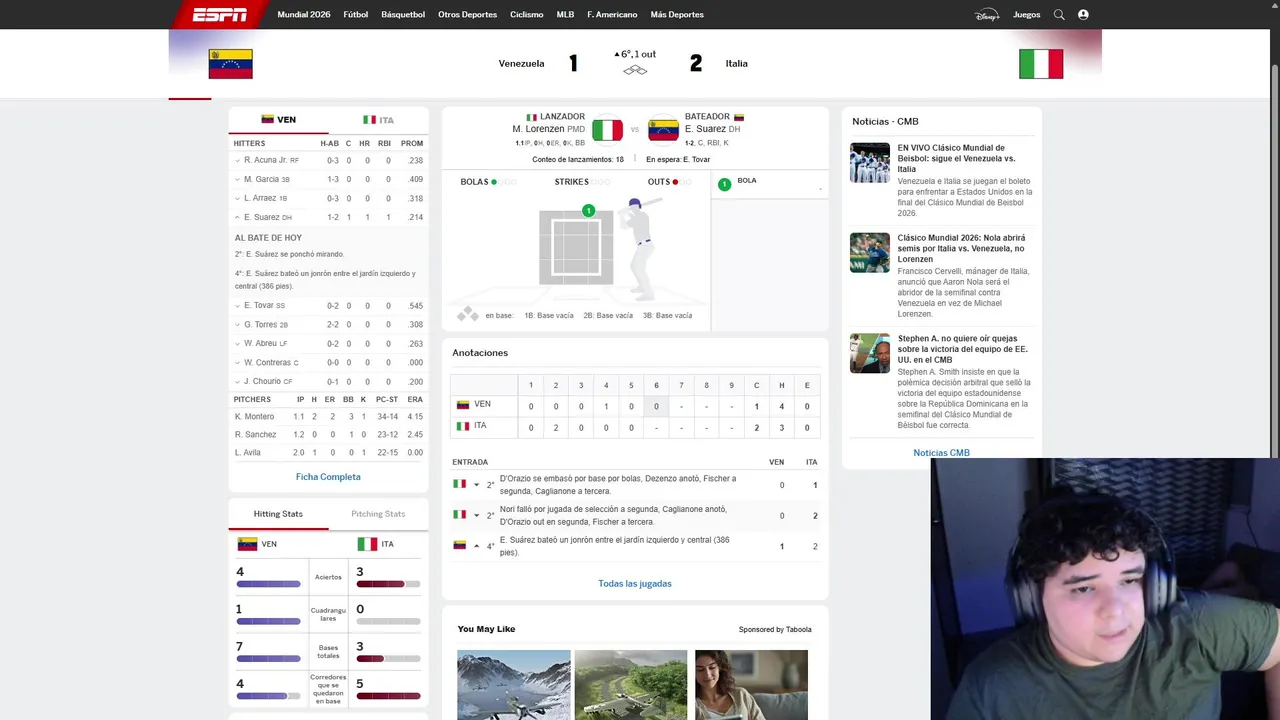The height and width of the screenshot is (720, 1280).
Task: Open the Juegos link in top bar
Action: tap(1026, 15)
